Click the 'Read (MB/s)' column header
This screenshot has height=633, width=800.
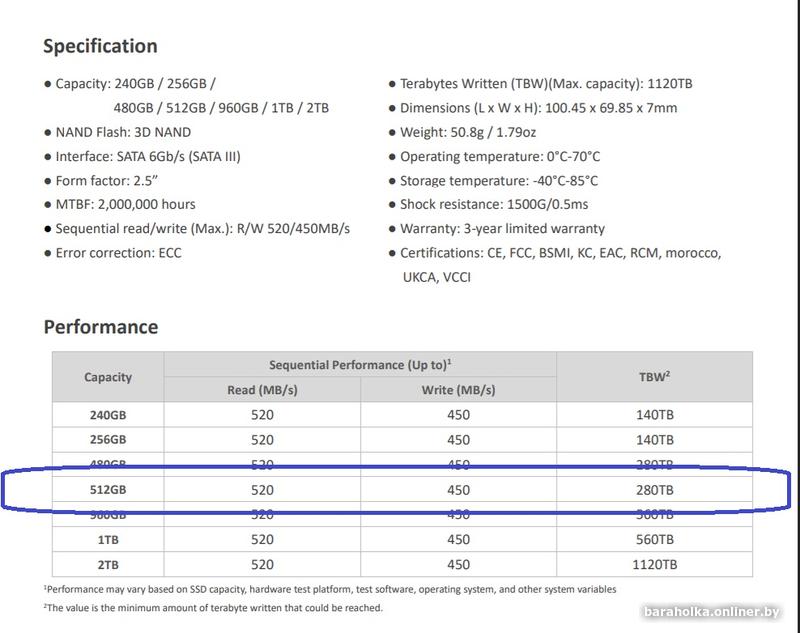pos(262,390)
